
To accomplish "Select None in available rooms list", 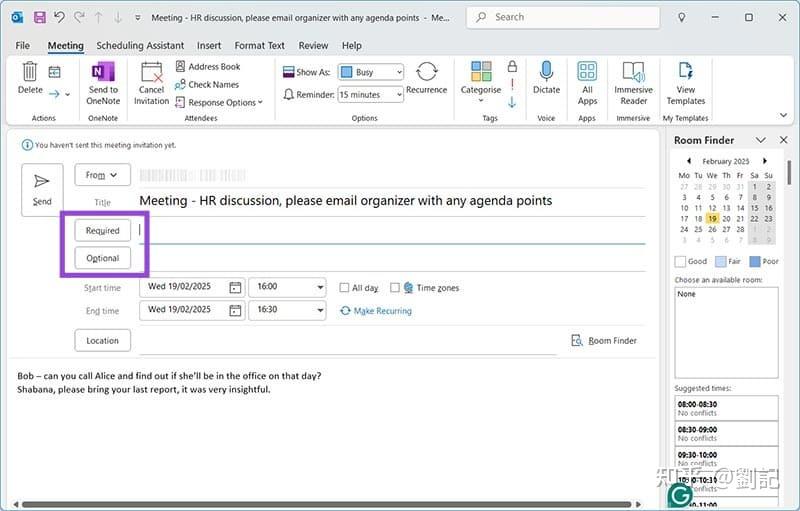I will pos(686,294).
